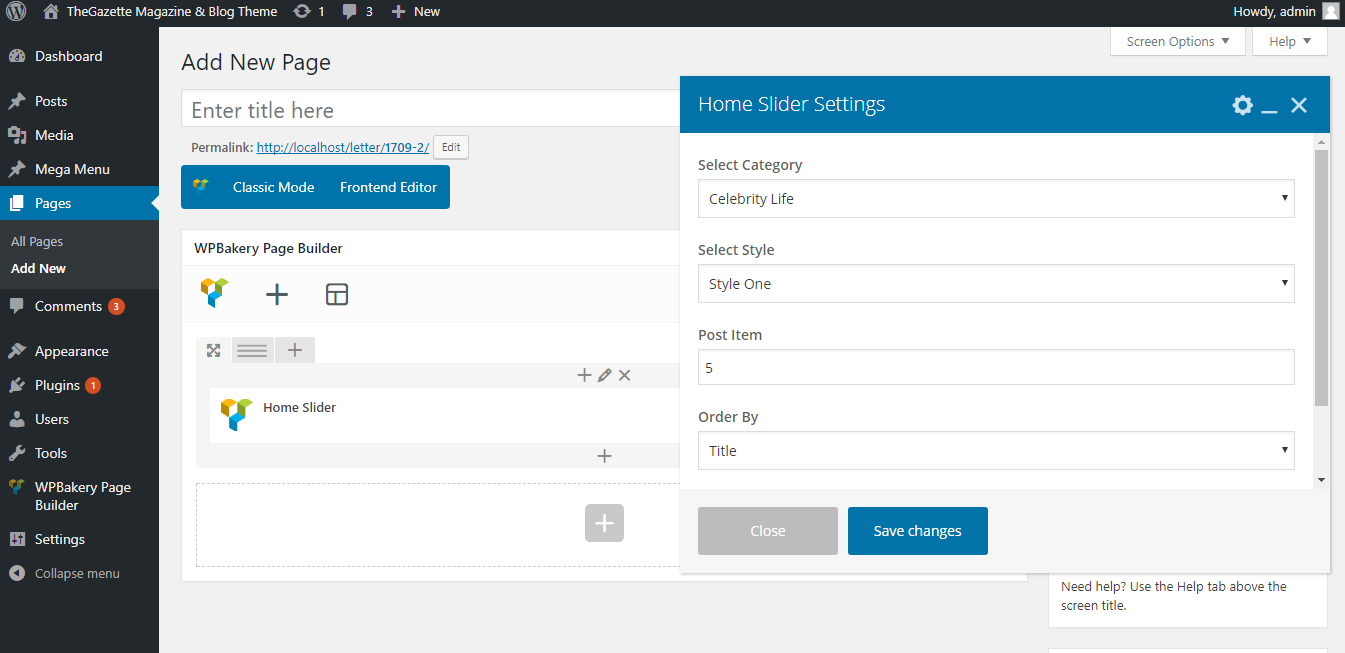Click the WPBakery add element plus icon

click(x=277, y=294)
